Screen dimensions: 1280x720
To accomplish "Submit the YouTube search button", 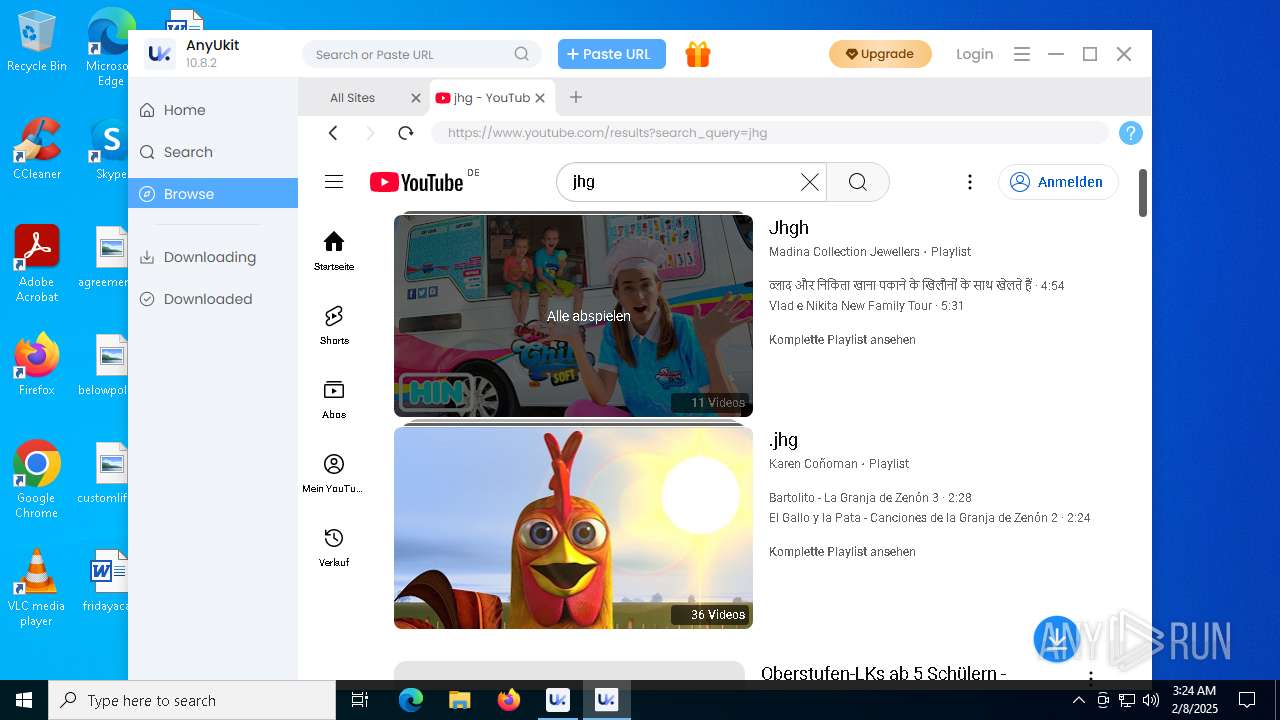I will coord(858,182).
